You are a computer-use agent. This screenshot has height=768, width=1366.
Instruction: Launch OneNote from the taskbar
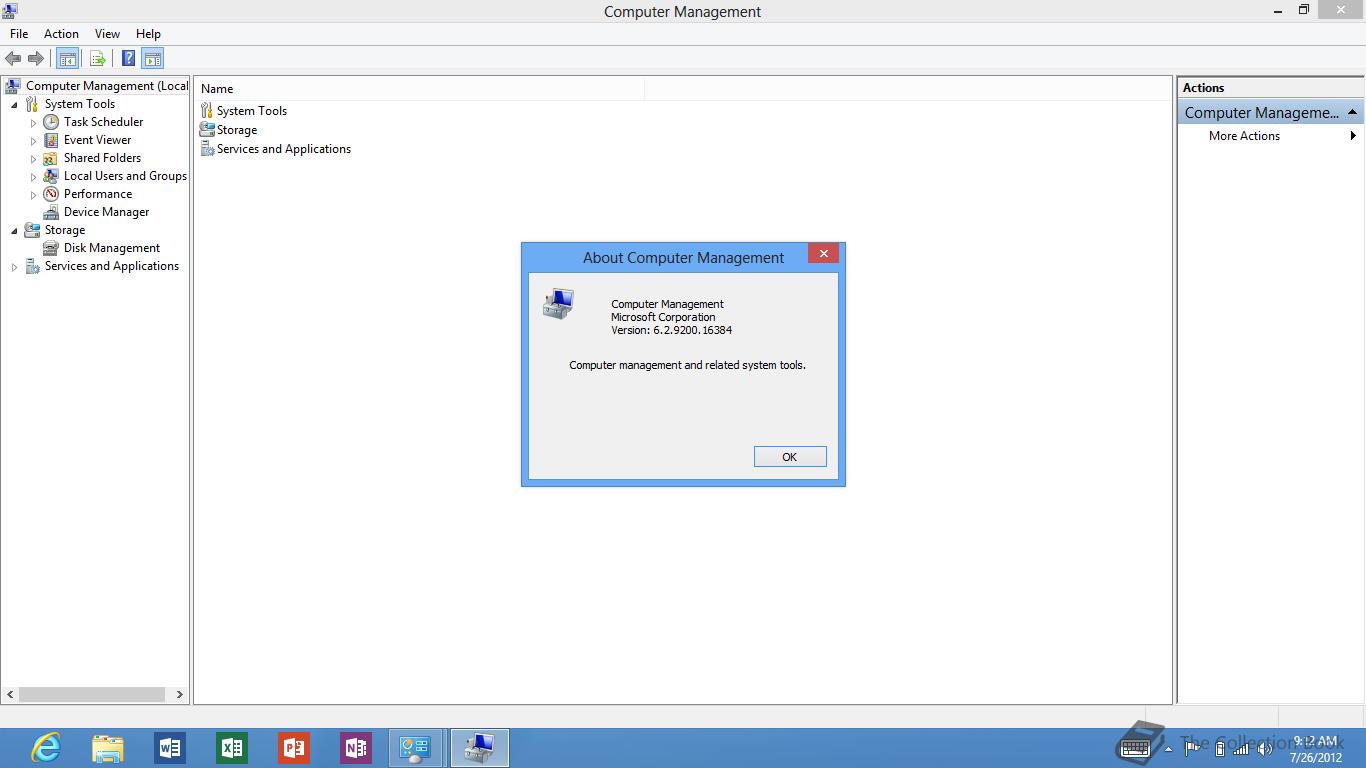click(x=356, y=748)
